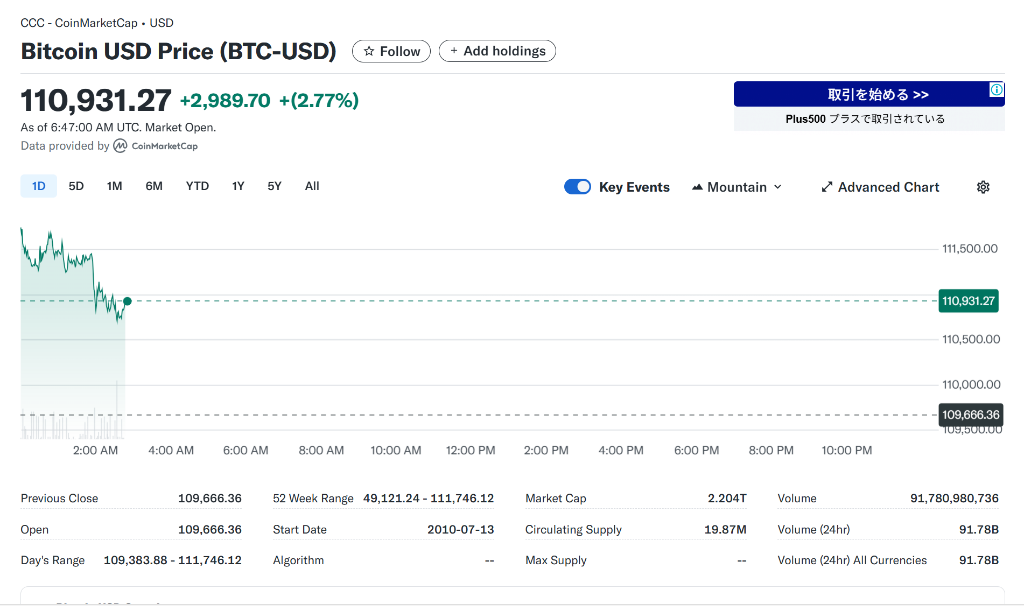1024x606 pixels.
Task: Click the 2:00 AM time axis label
Action: tap(95, 451)
